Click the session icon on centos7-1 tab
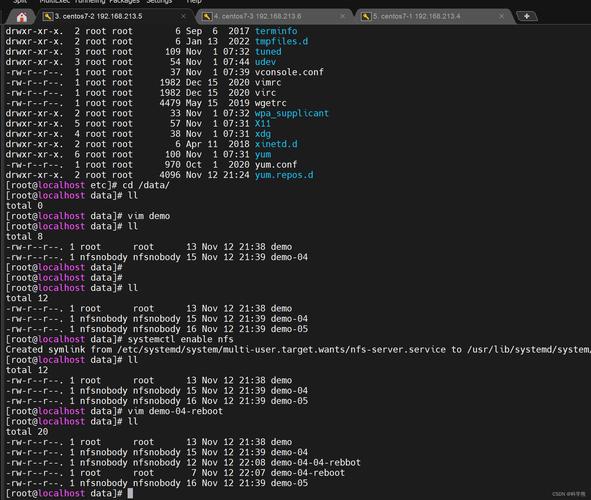This screenshot has width=591, height=500. click(366, 16)
